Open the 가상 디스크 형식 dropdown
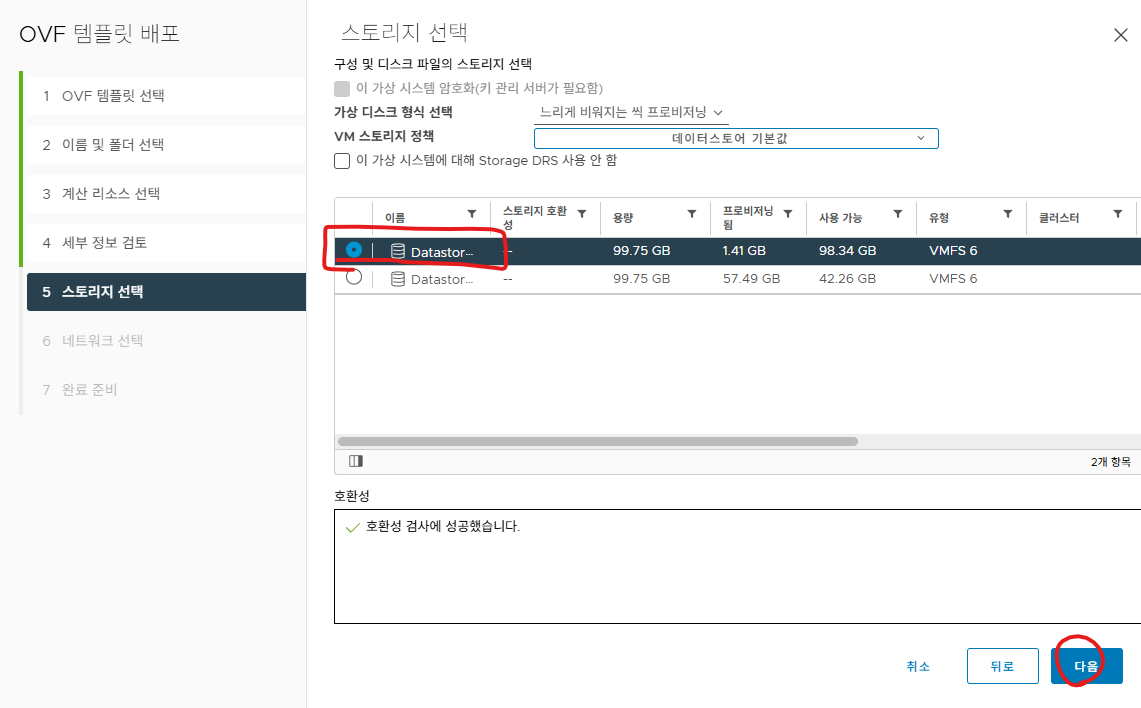The height and width of the screenshot is (708, 1141). pyautogui.click(x=631, y=113)
